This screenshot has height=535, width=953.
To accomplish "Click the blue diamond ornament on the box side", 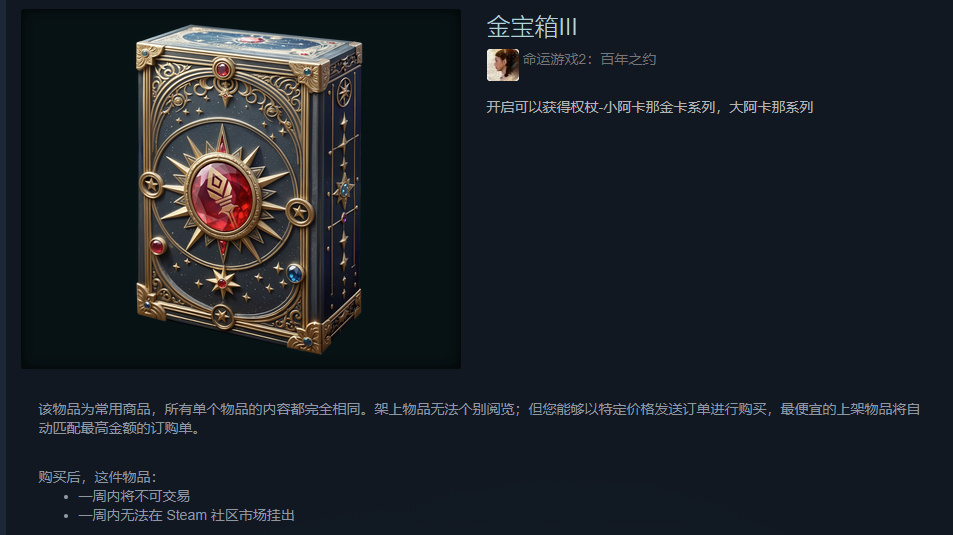I will pos(345,190).
